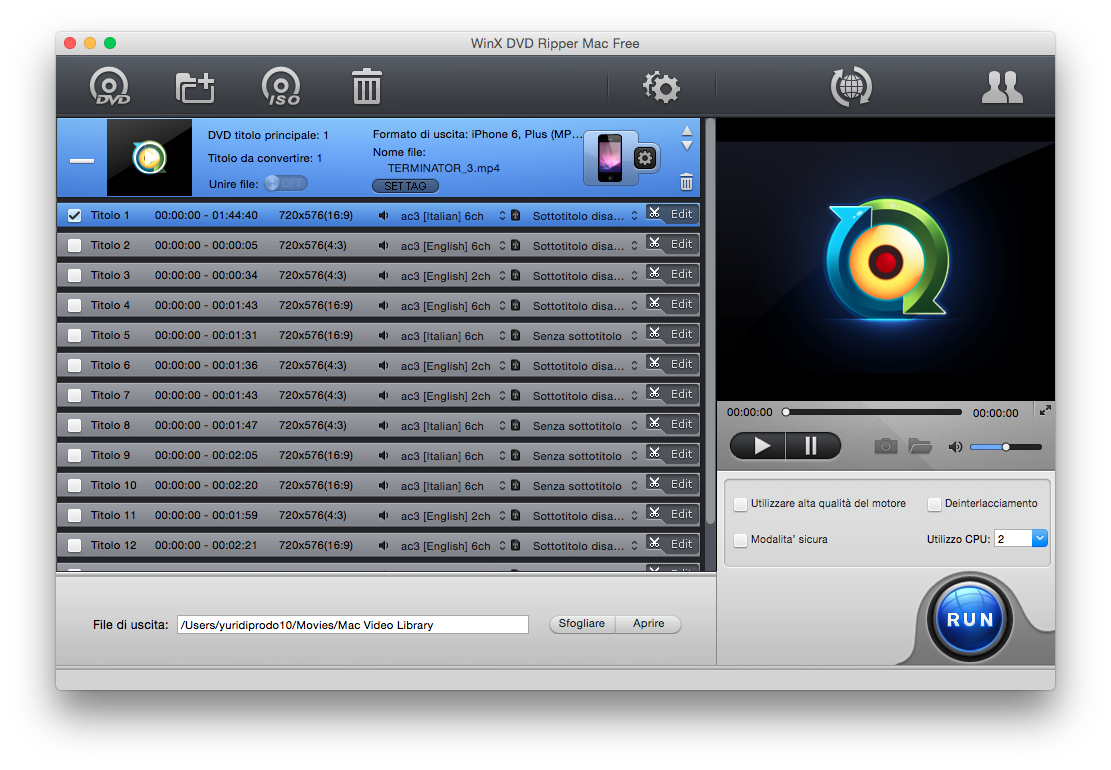This screenshot has width=1111, height=770.
Task: Click the Aprire button
Action: click(648, 623)
